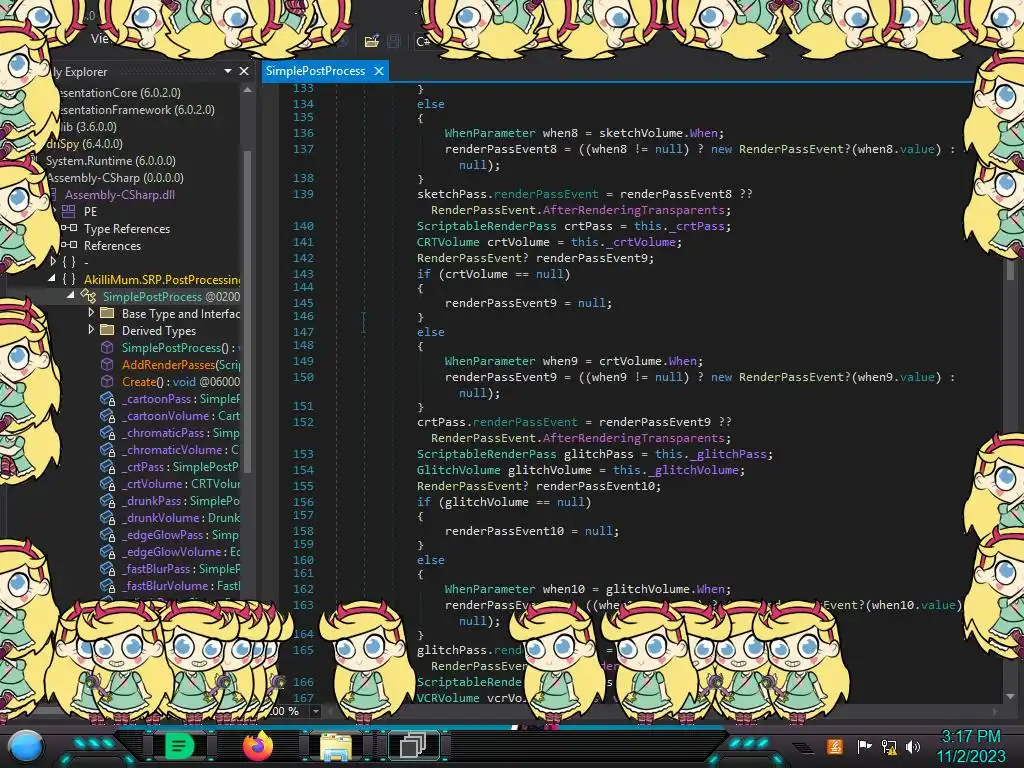The image size is (1024, 768).
Task: Click the SimplePostProcess class icon in tree
Action: (88, 296)
